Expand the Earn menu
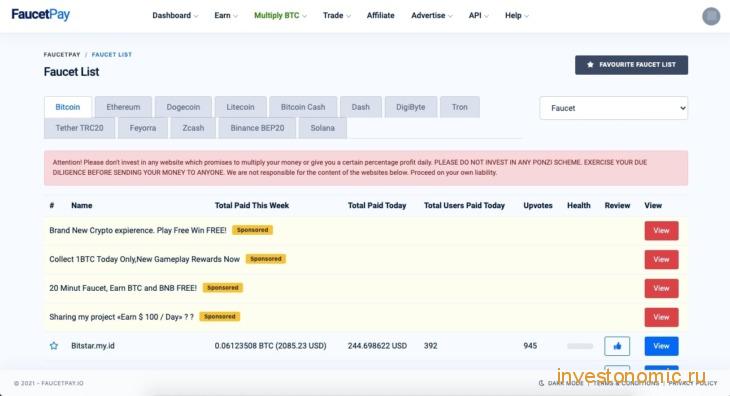This screenshot has height=396, width=730. [226, 15]
